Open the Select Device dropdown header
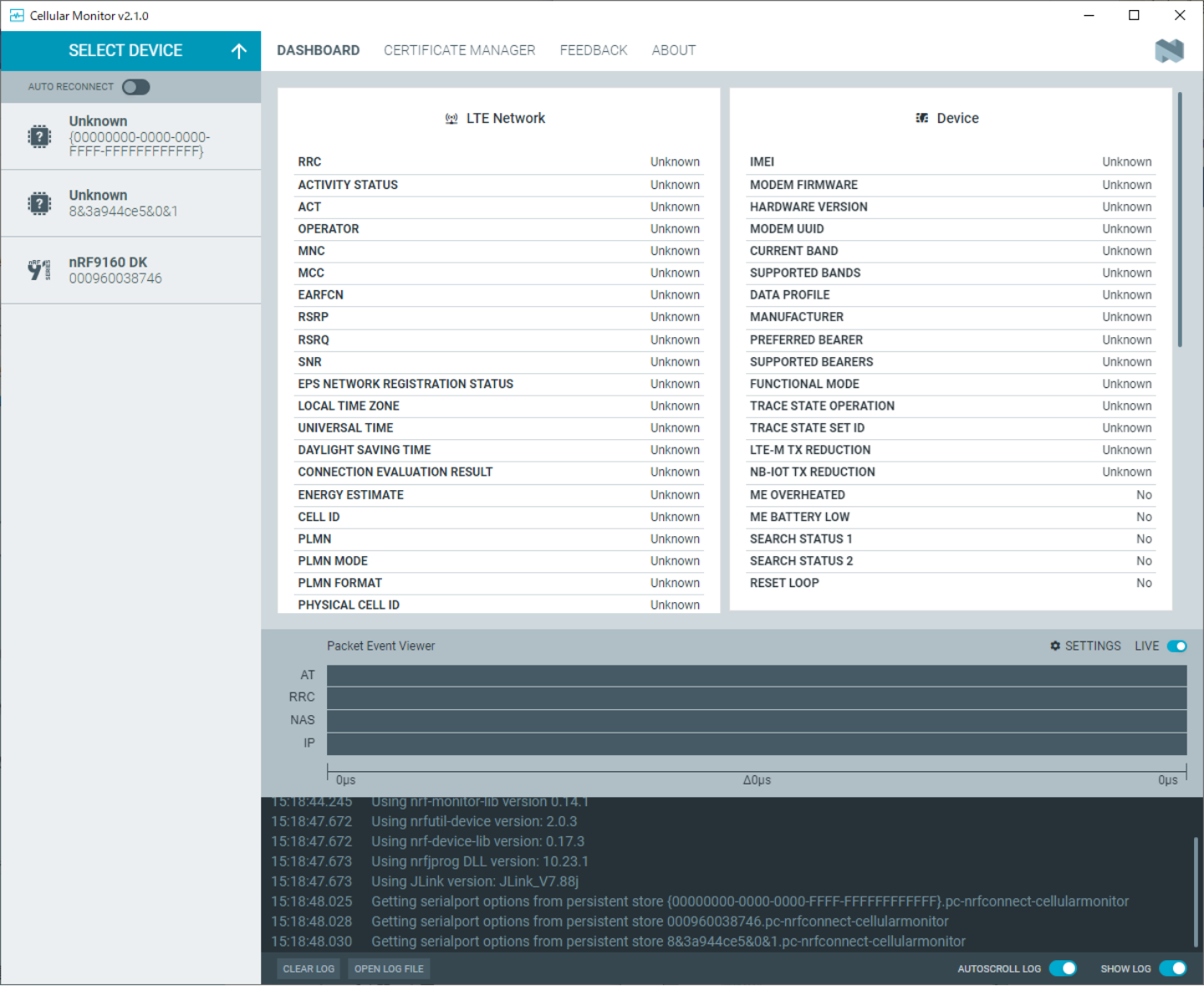 [125, 51]
